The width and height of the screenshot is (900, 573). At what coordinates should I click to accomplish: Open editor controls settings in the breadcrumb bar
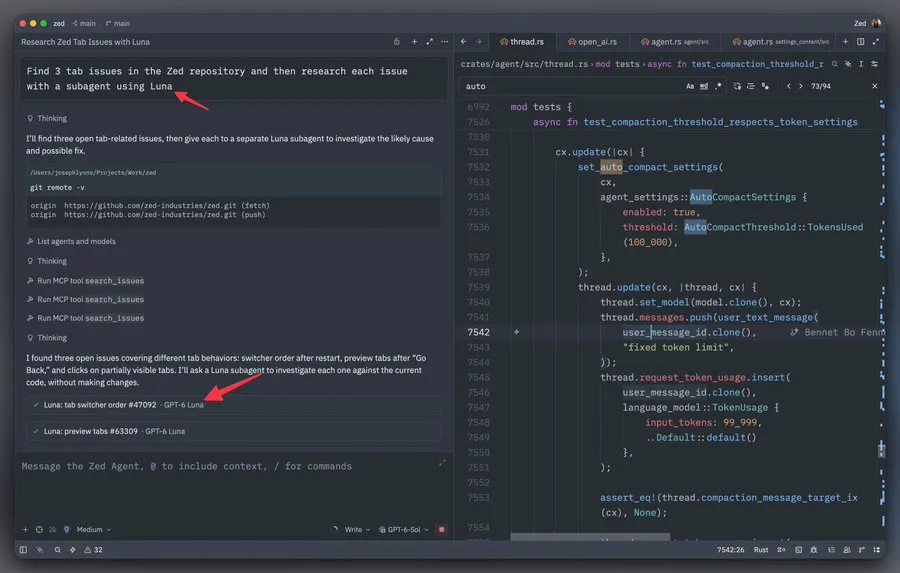click(874, 64)
